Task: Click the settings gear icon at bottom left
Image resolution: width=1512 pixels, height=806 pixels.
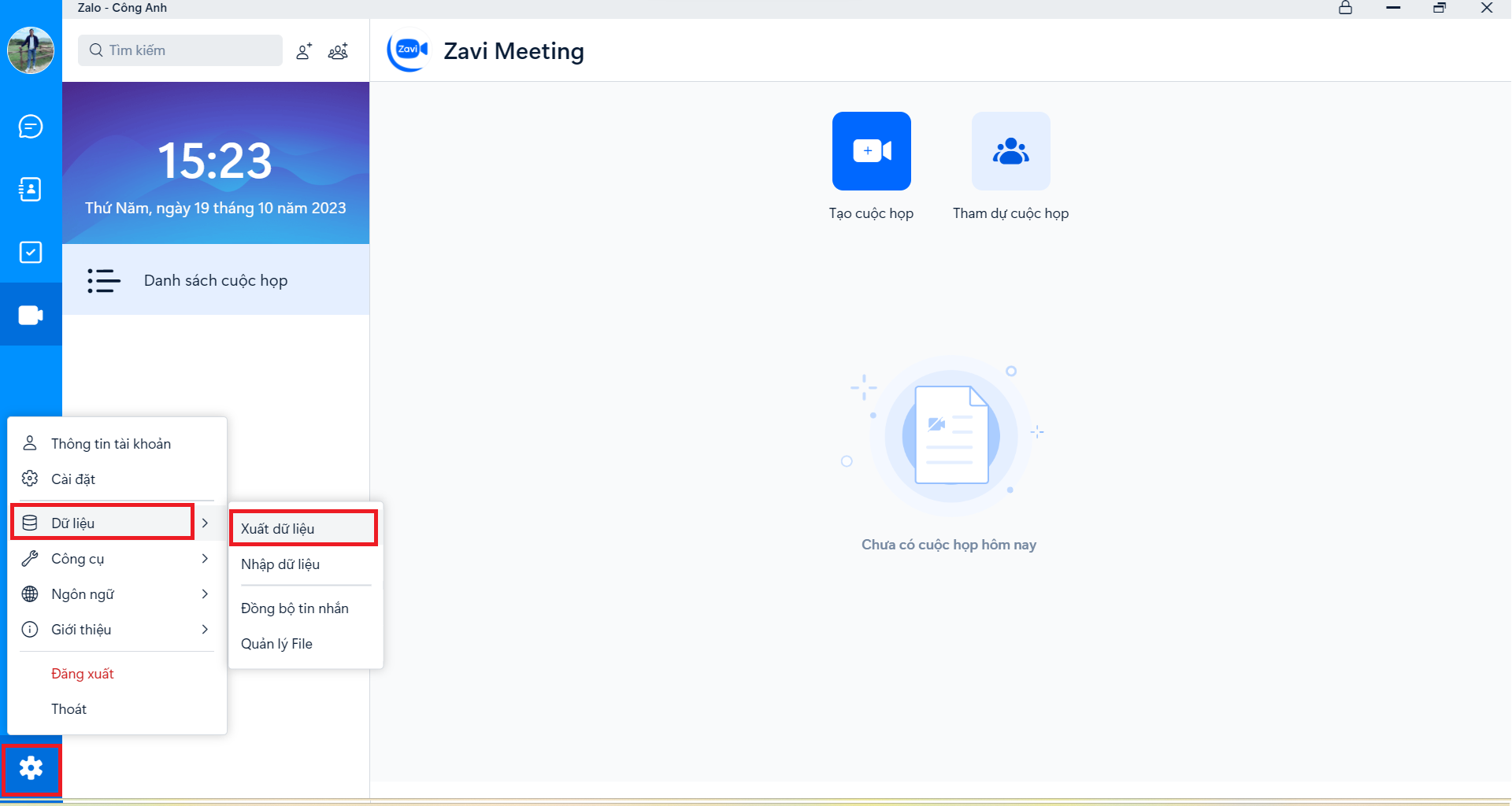Action: 31,769
